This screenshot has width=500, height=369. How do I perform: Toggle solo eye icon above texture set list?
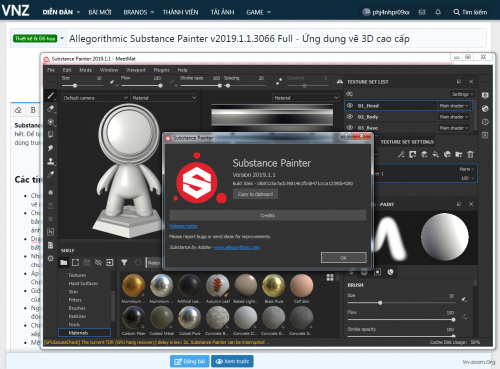pos(350,94)
